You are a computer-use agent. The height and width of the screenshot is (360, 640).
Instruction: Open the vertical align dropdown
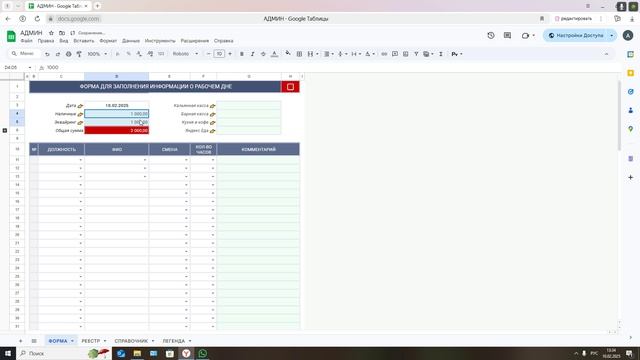point(342,54)
